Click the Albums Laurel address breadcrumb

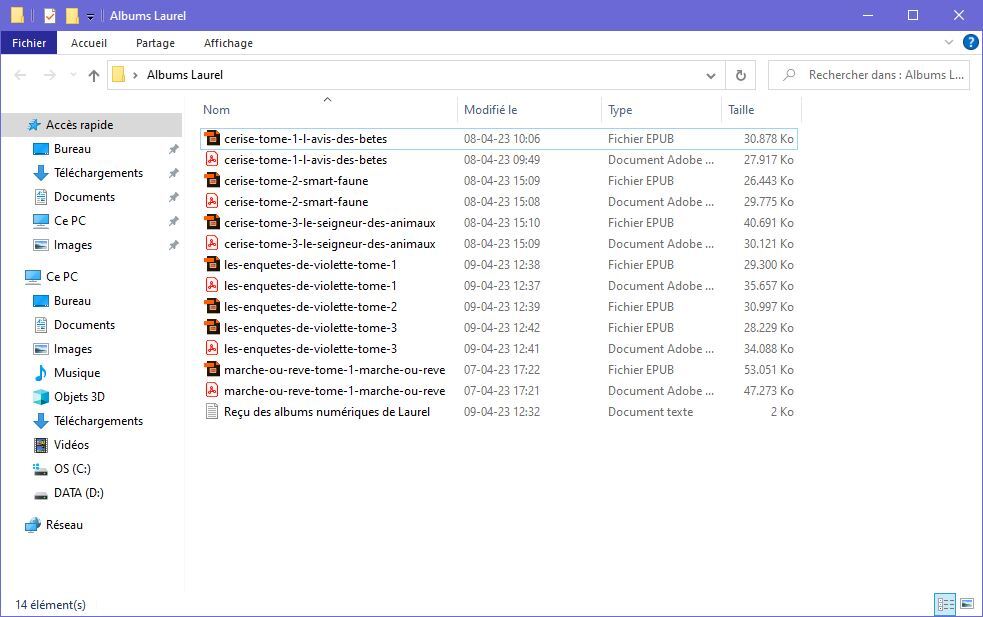[185, 75]
